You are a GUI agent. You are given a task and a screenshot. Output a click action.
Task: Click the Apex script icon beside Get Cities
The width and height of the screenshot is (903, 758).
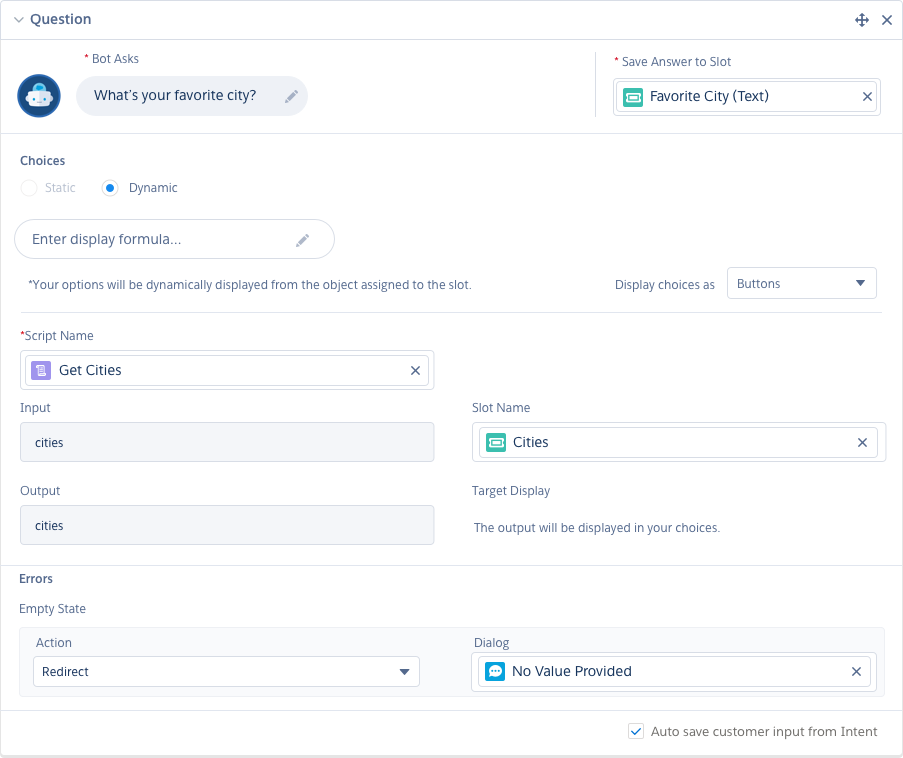(x=40, y=370)
